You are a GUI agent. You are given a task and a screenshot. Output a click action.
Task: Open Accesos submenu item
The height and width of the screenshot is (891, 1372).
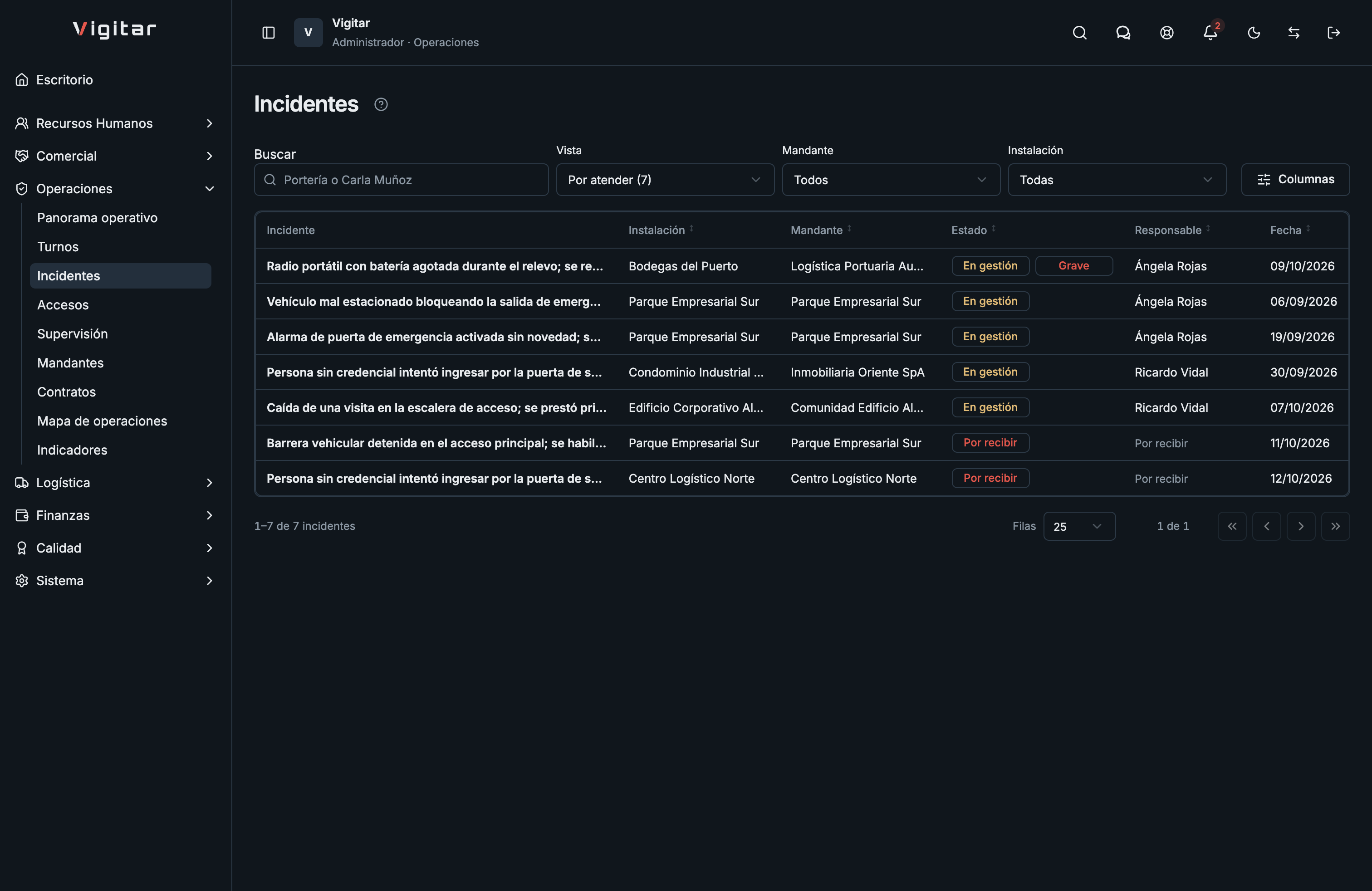pyautogui.click(x=121, y=305)
